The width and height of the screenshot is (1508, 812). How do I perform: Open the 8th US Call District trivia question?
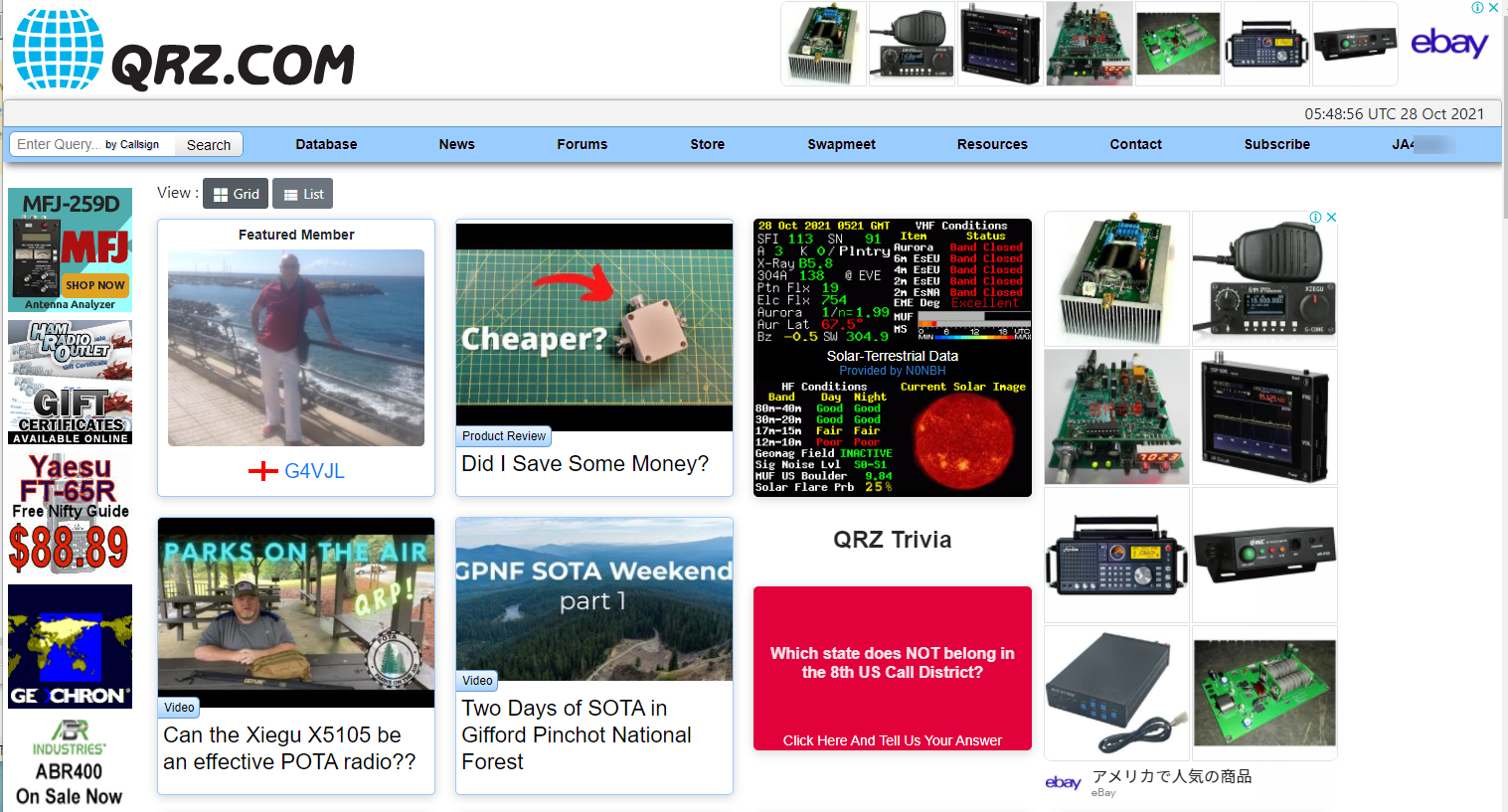click(x=893, y=663)
